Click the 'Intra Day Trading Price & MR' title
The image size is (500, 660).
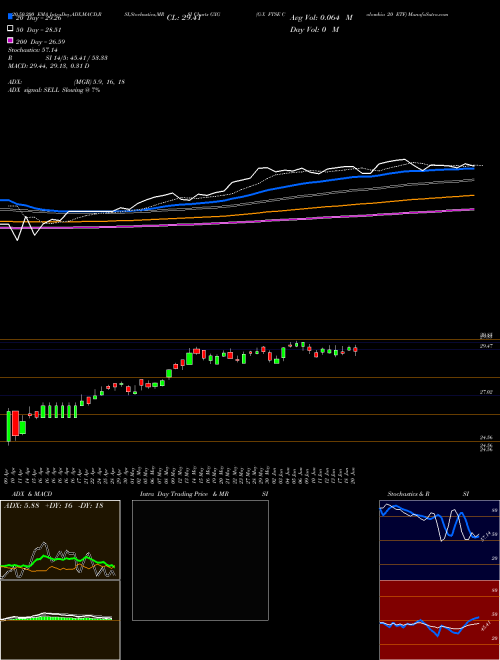(x=184, y=494)
